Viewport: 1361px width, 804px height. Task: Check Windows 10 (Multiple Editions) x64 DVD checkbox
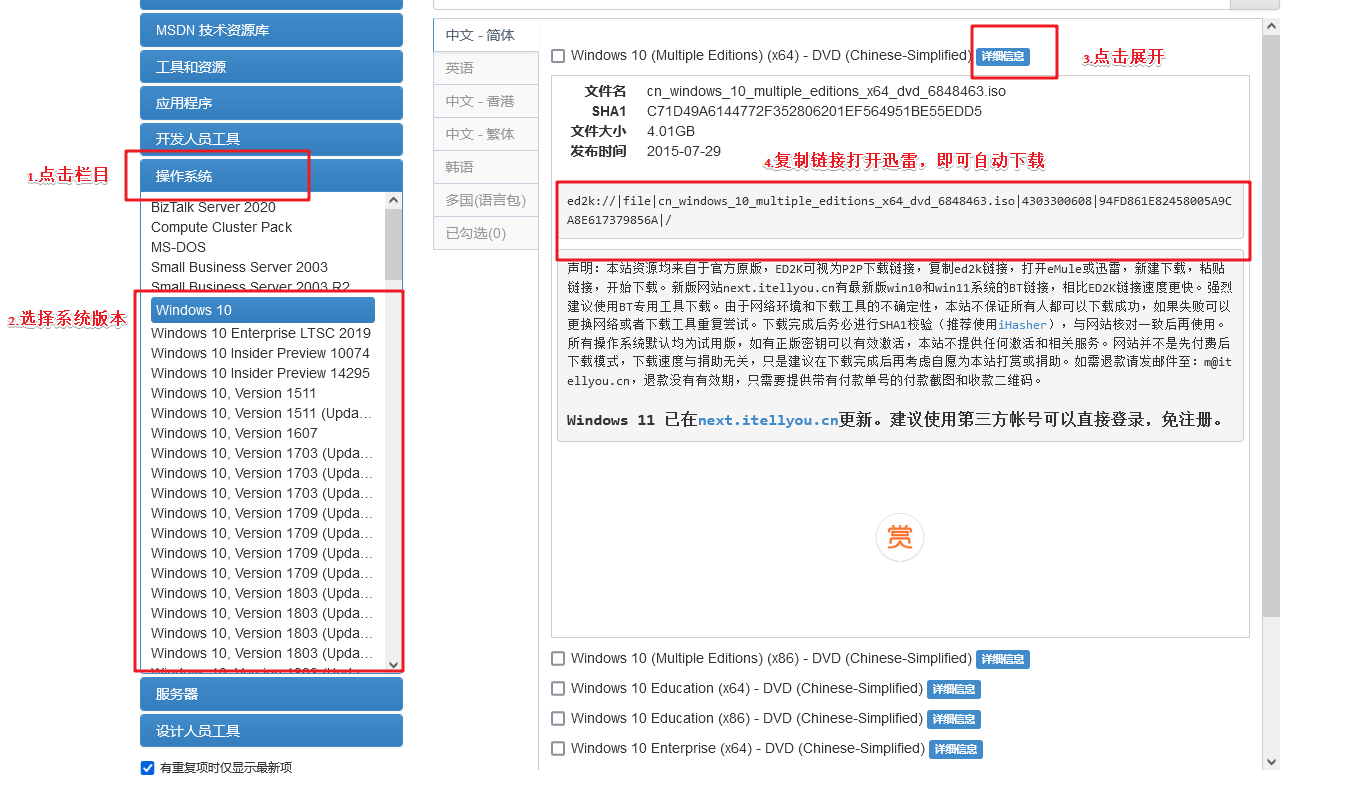click(558, 57)
